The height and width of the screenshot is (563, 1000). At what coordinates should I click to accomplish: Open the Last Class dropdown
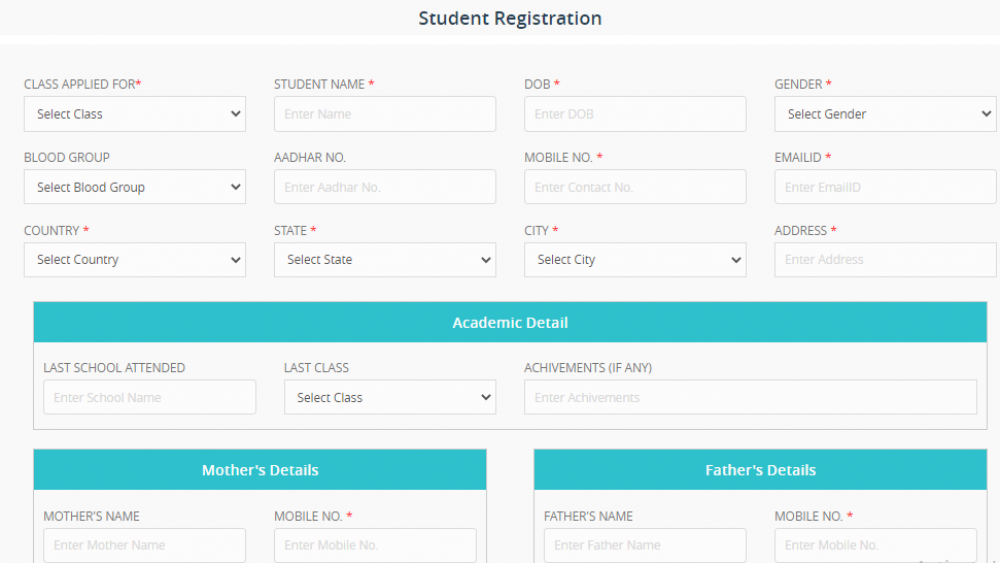[x=389, y=397]
